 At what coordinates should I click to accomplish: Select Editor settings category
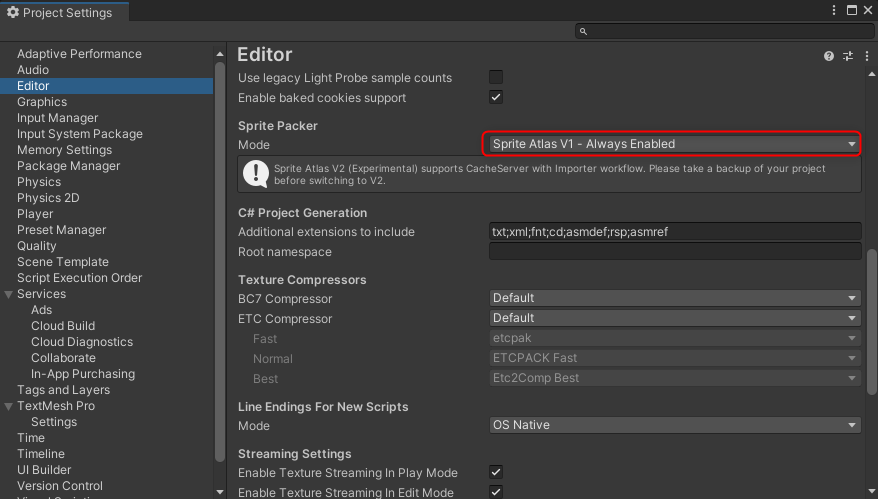click(x=106, y=86)
